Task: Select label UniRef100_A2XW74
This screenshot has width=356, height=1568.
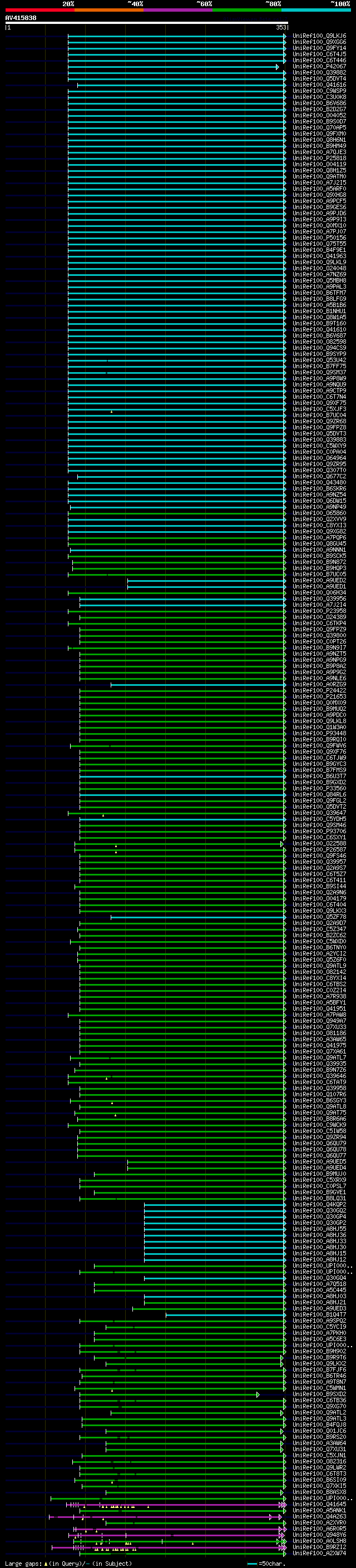Action: [x=319, y=1554]
